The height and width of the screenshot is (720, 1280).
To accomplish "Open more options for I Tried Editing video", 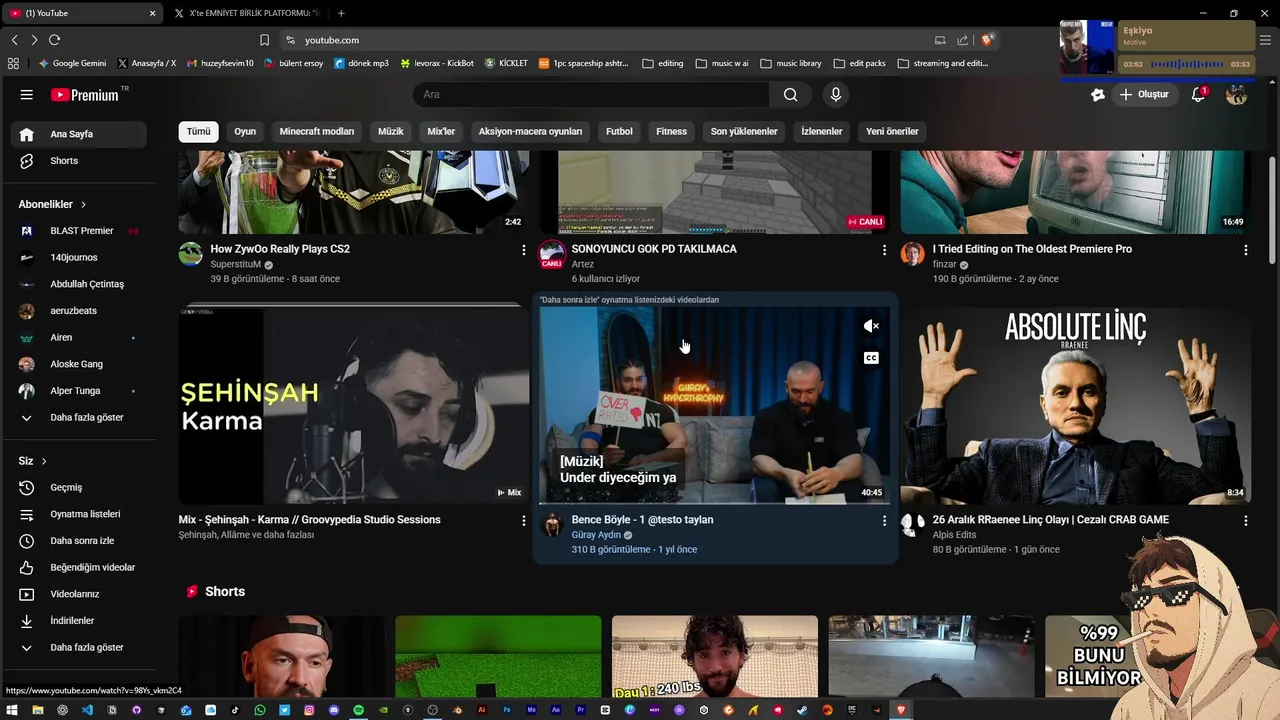I will tap(1245, 250).
